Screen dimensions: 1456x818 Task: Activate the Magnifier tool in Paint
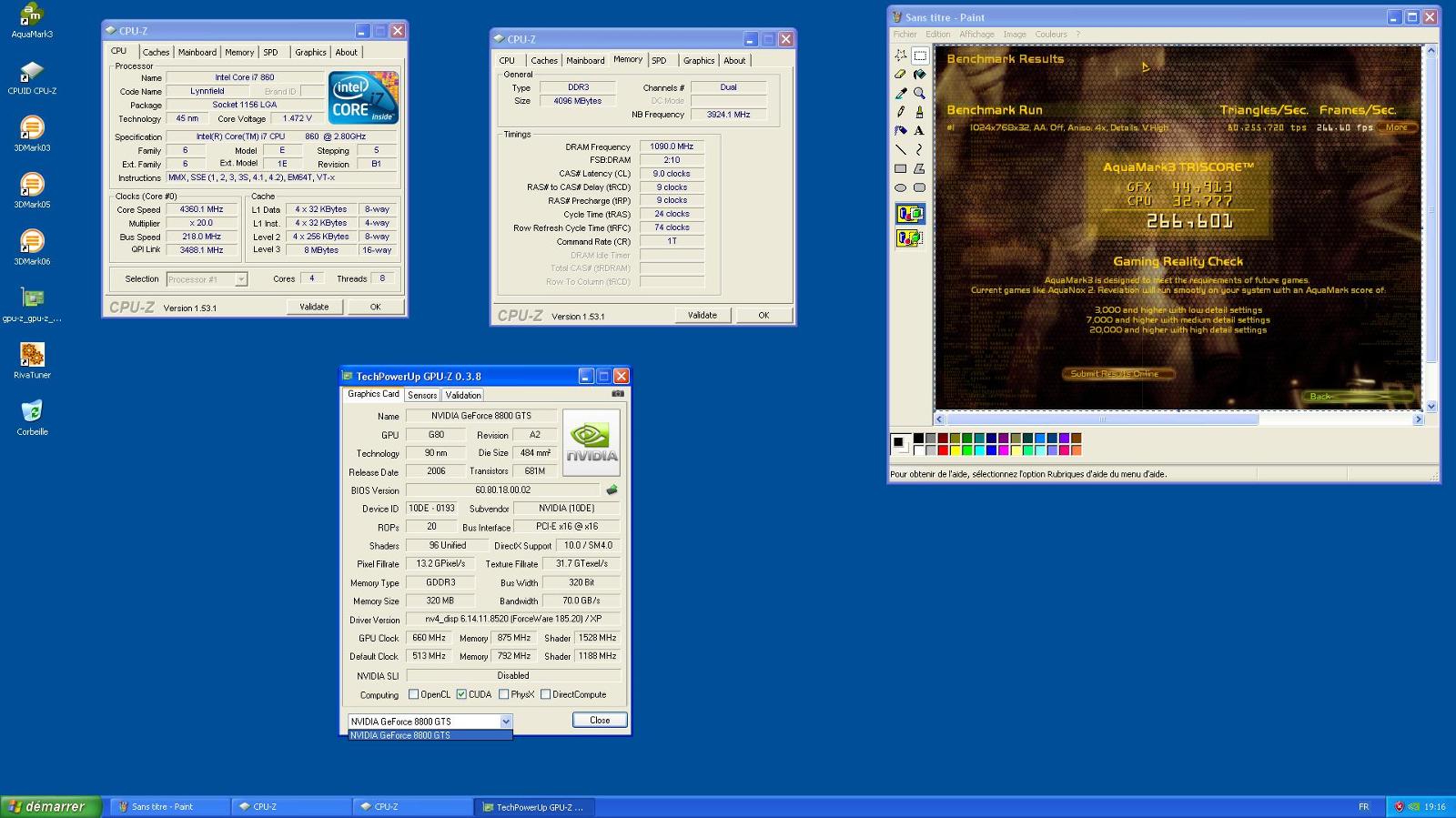[x=919, y=93]
